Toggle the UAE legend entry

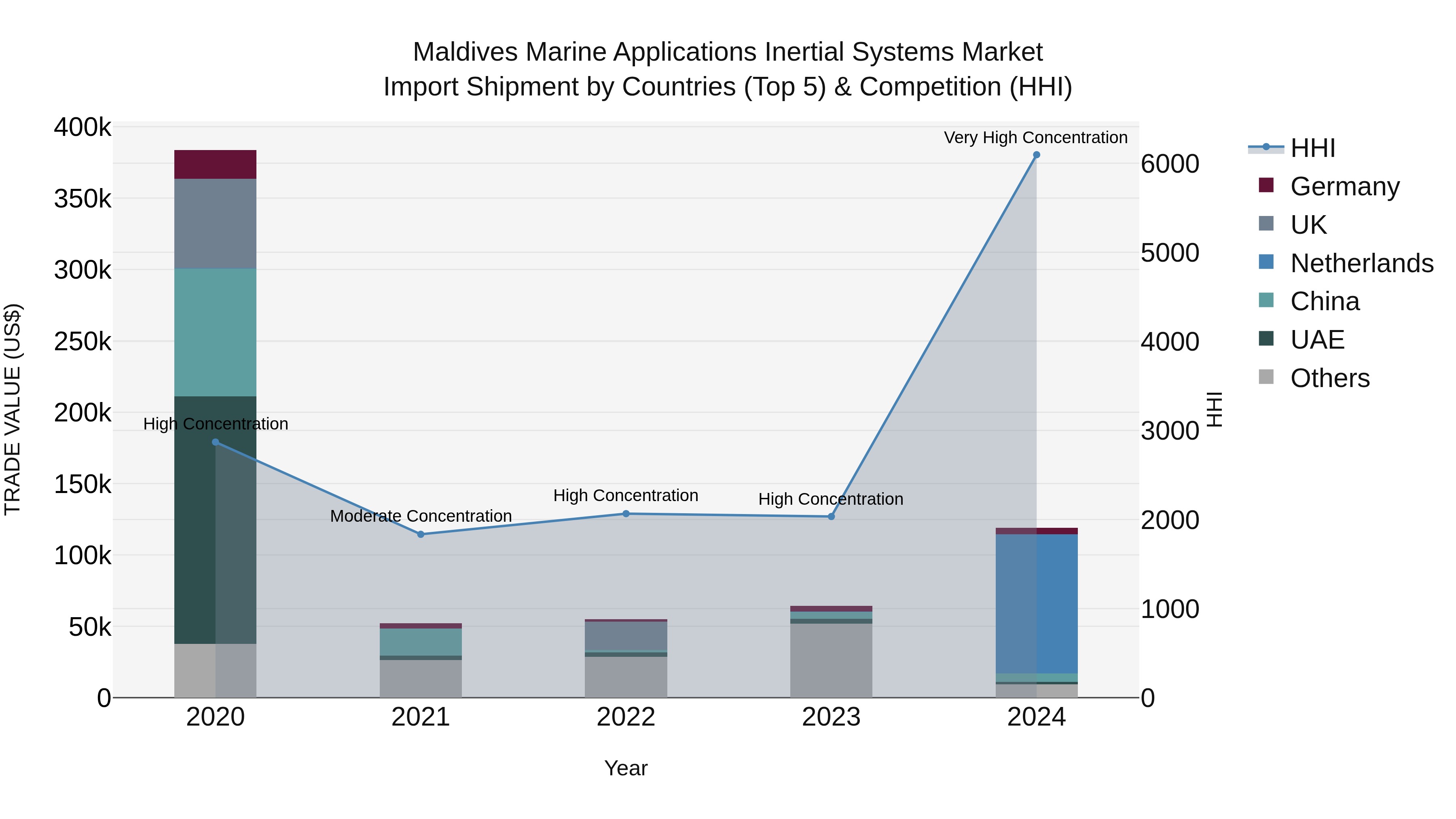1301,339
